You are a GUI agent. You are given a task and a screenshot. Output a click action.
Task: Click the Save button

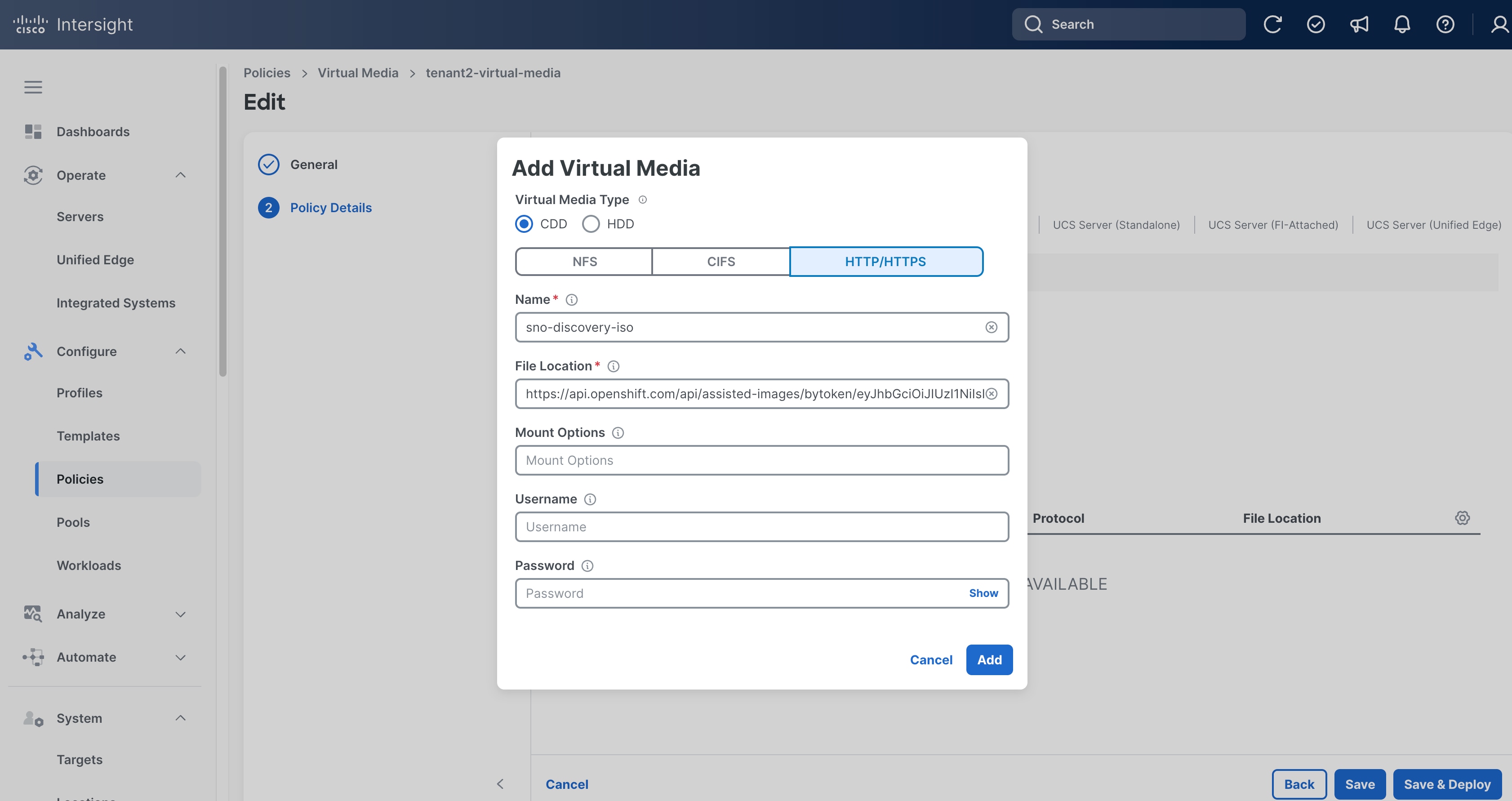click(1359, 784)
